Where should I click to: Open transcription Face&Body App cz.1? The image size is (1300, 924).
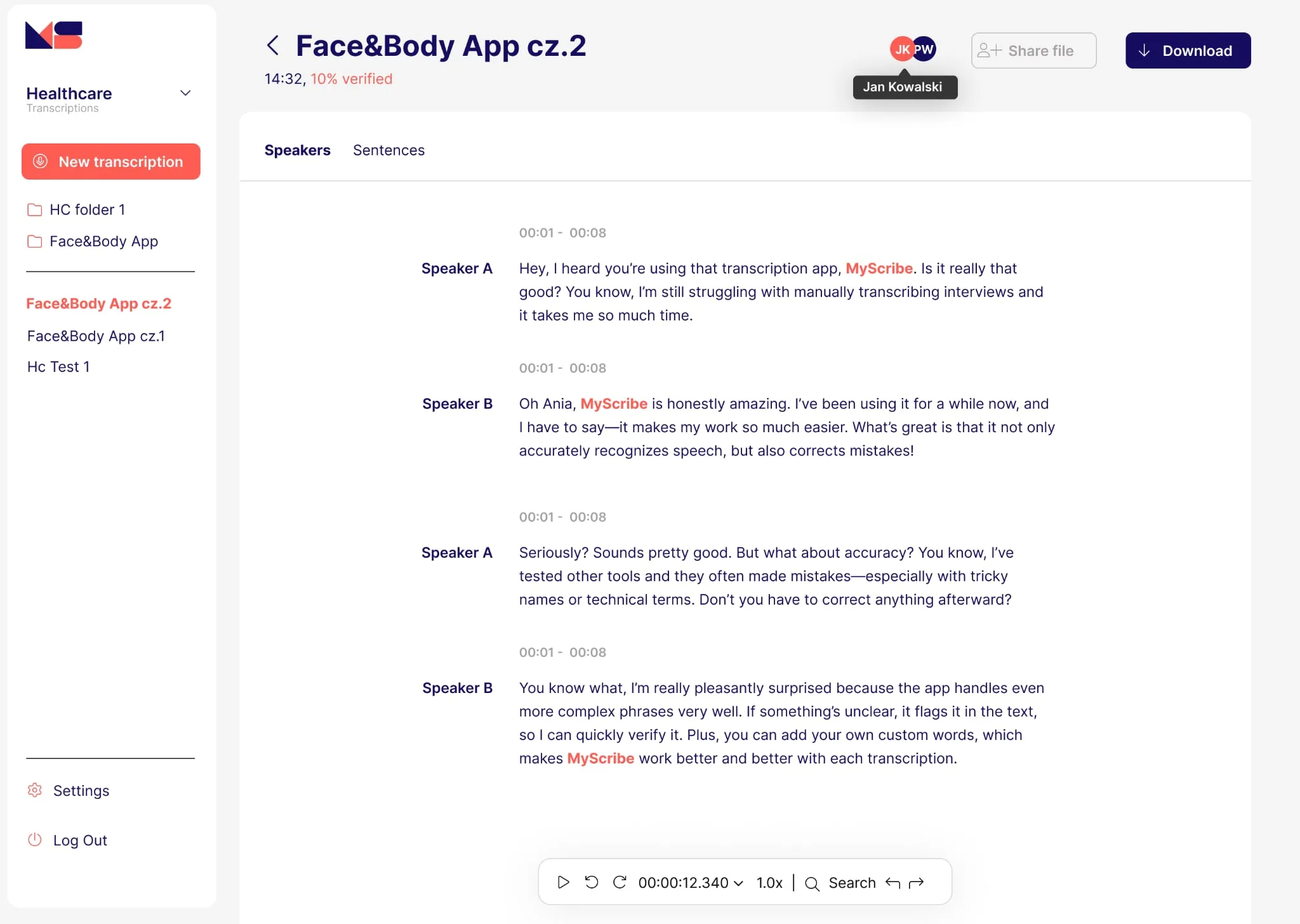click(95, 336)
